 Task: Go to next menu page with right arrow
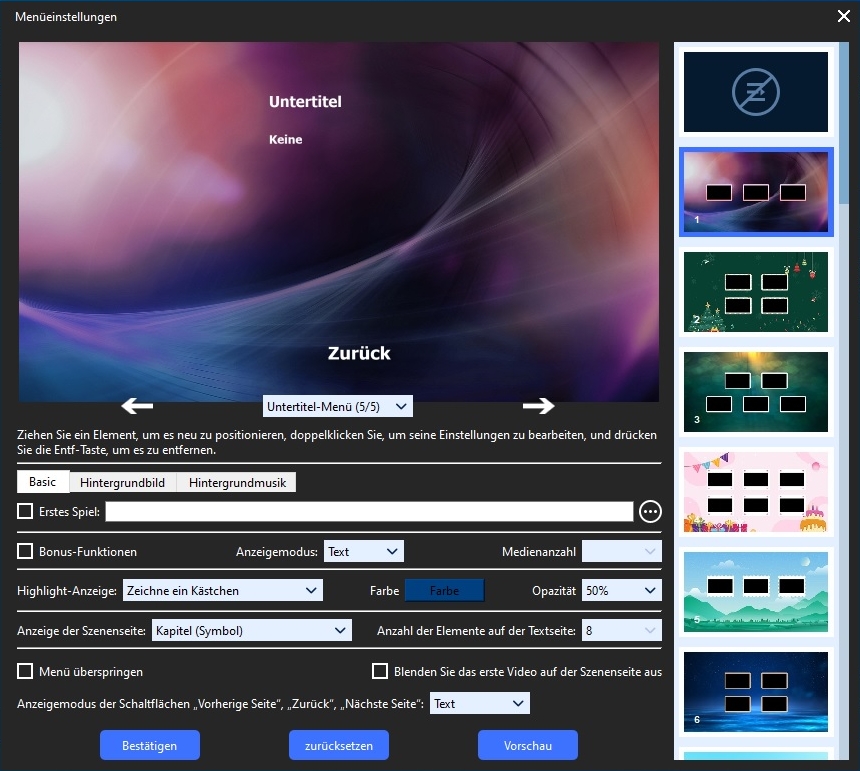pos(538,406)
